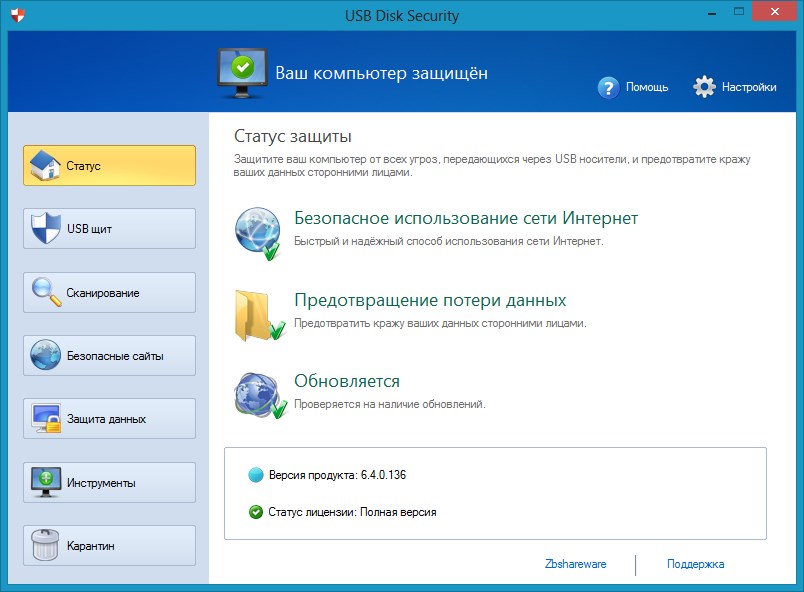Click the blue product version bullet icon
Image resolution: width=804 pixels, height=592 pixels.
[256, 474]
